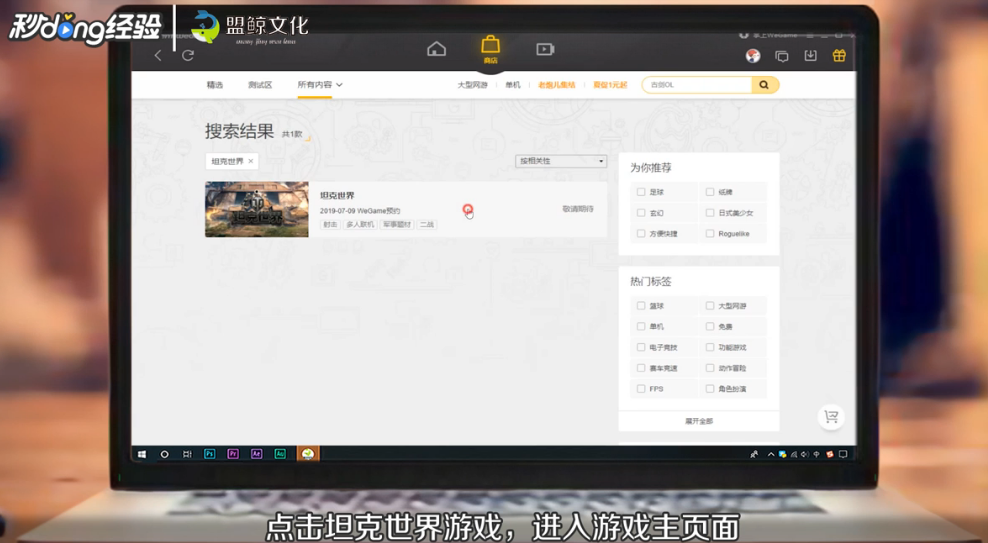Viewport: 988px width, 543px height.
Task: Check the Roguelike tag checkbox
Action: 709,233
